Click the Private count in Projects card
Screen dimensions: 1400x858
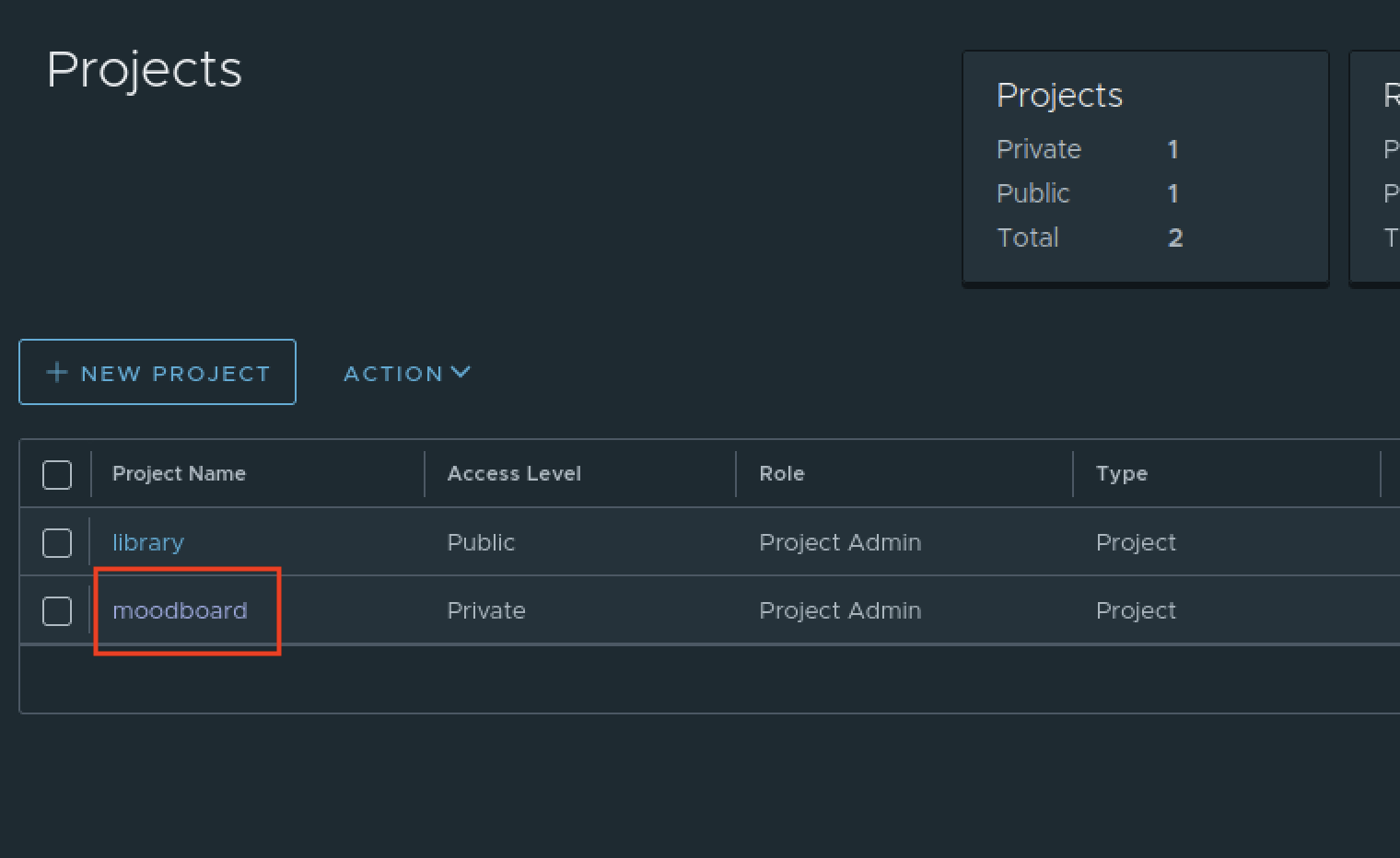[x=1172, y=149]
